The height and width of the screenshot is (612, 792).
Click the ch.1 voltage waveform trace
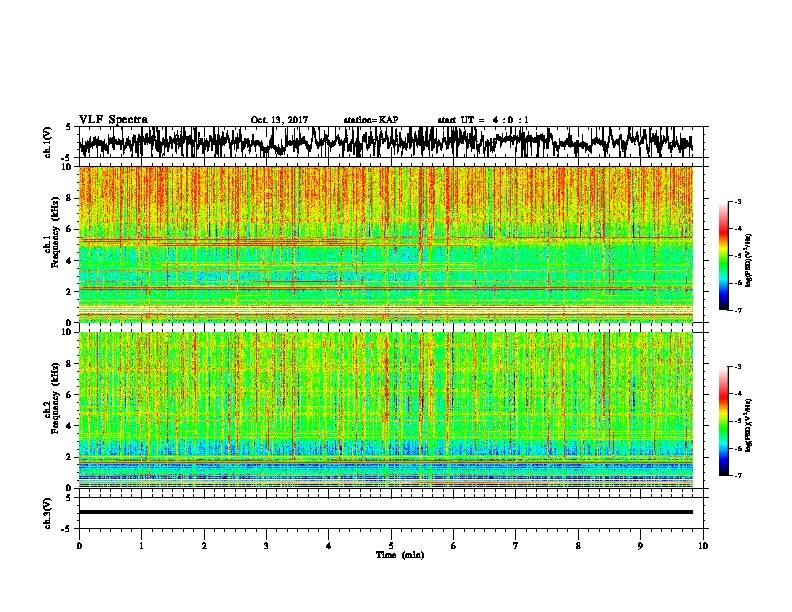coord(385,142)
